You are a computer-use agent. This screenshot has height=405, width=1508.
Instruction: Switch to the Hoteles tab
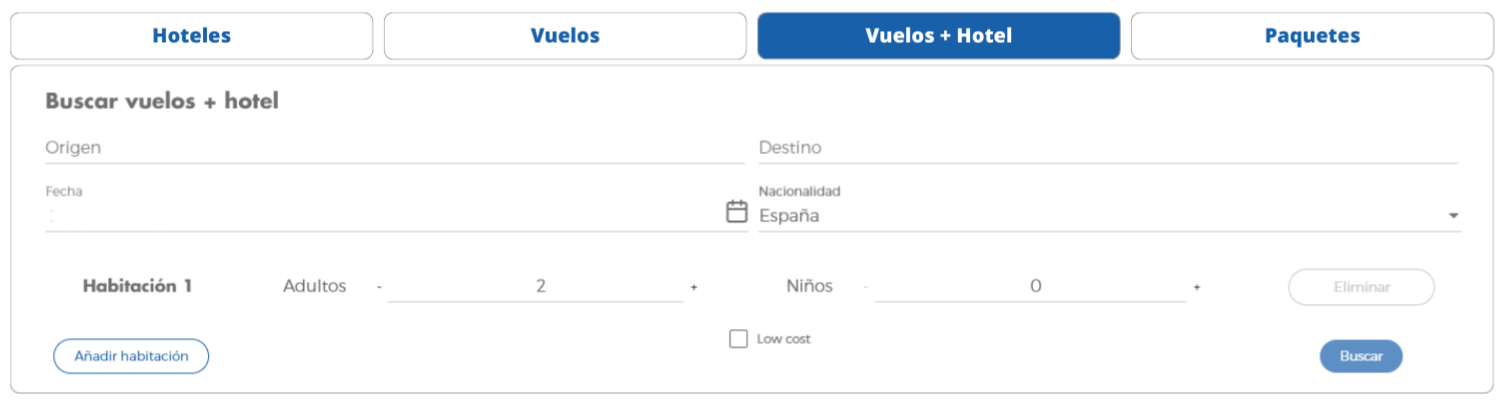click(191, 36)
